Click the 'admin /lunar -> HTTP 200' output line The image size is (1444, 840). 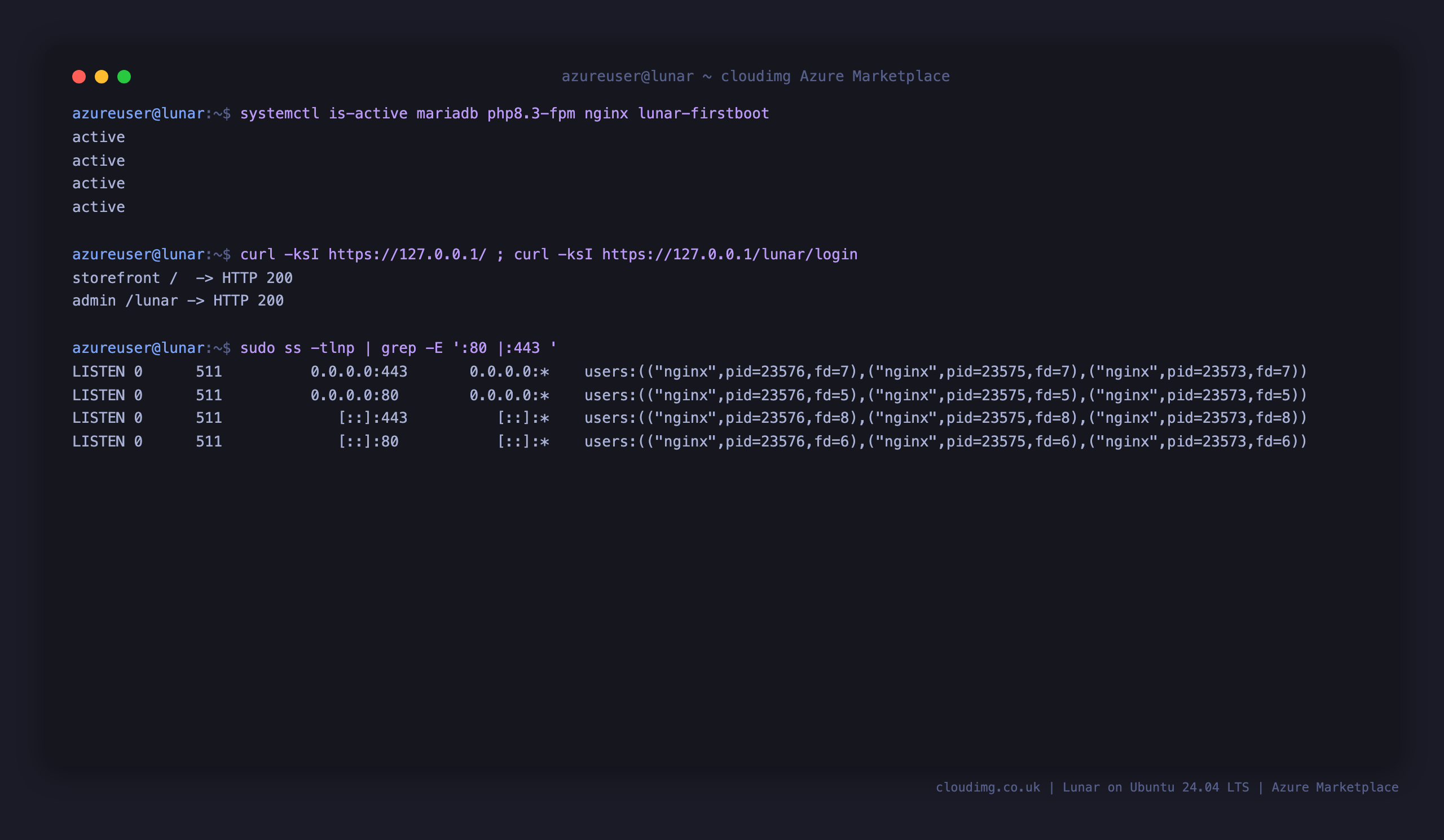[x=178, y=300]
